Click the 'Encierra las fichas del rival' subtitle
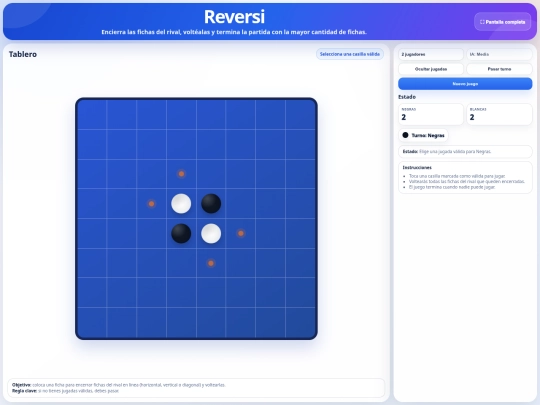Viewport: 540px width, 405px height. click(234, 32)
